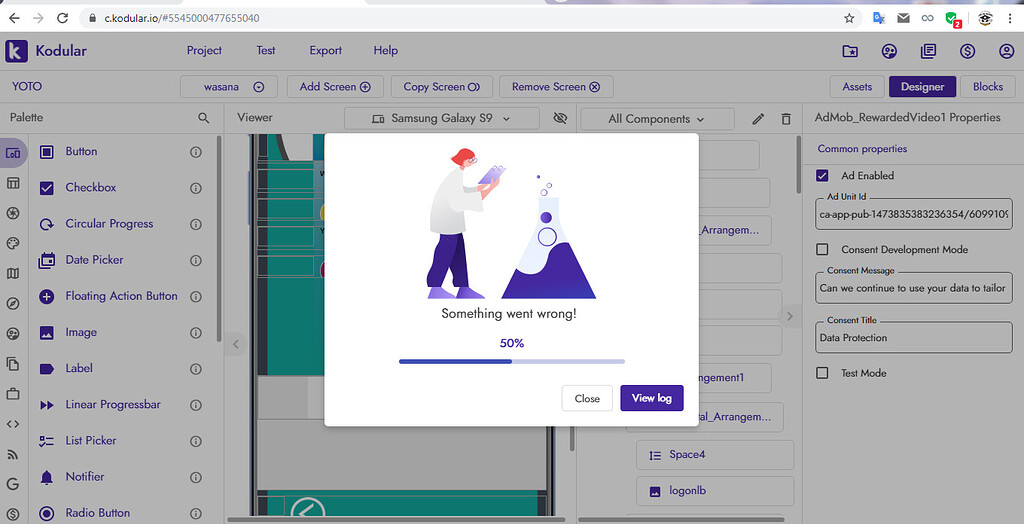Select Maps palette category icon

click(x=13, y=273)
